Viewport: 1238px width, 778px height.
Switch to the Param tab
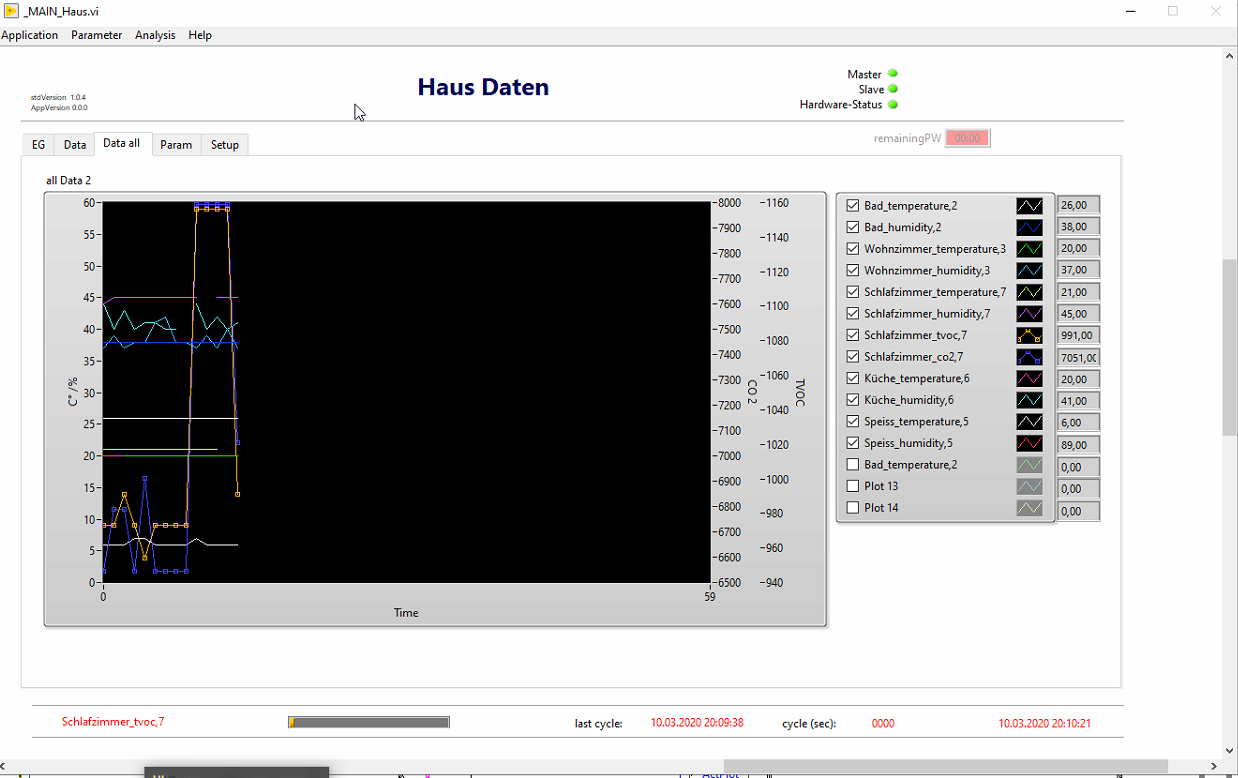[x=176, y=145]
